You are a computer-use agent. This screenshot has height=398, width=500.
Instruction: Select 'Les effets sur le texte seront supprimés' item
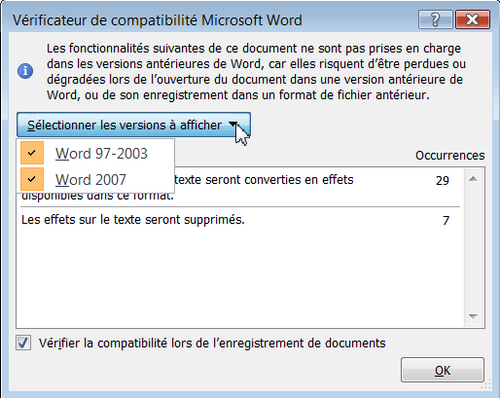click(240, 220)
